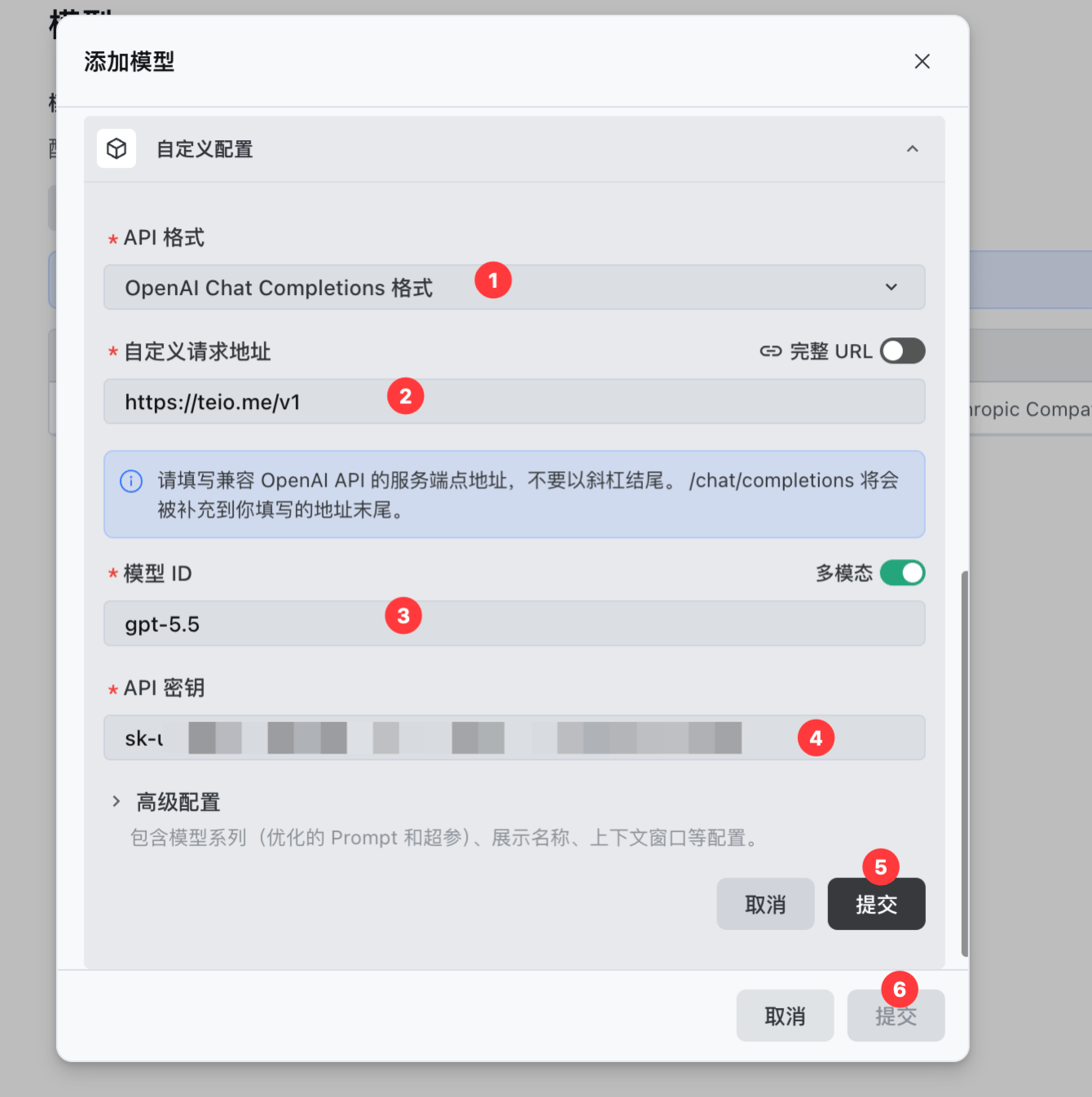Click the 请填写兼容 OpenAI API notice text

click(528, 495)
